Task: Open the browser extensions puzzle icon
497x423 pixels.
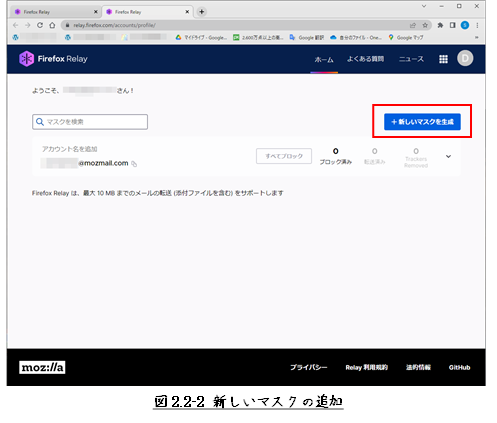Action: [x=440, y=25]
